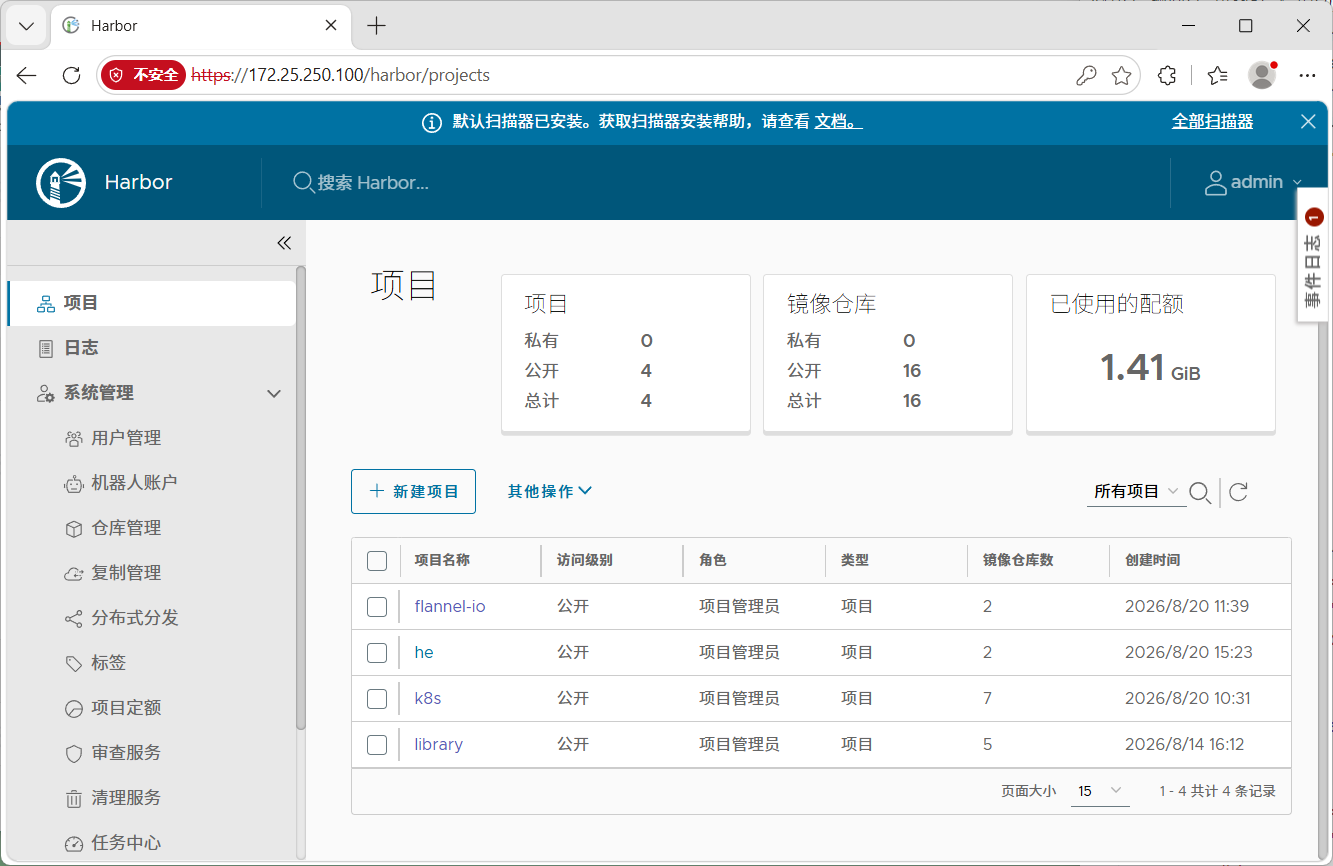
Task: Click the sidebar vertical scrollbar
Action: pos(301,498)
